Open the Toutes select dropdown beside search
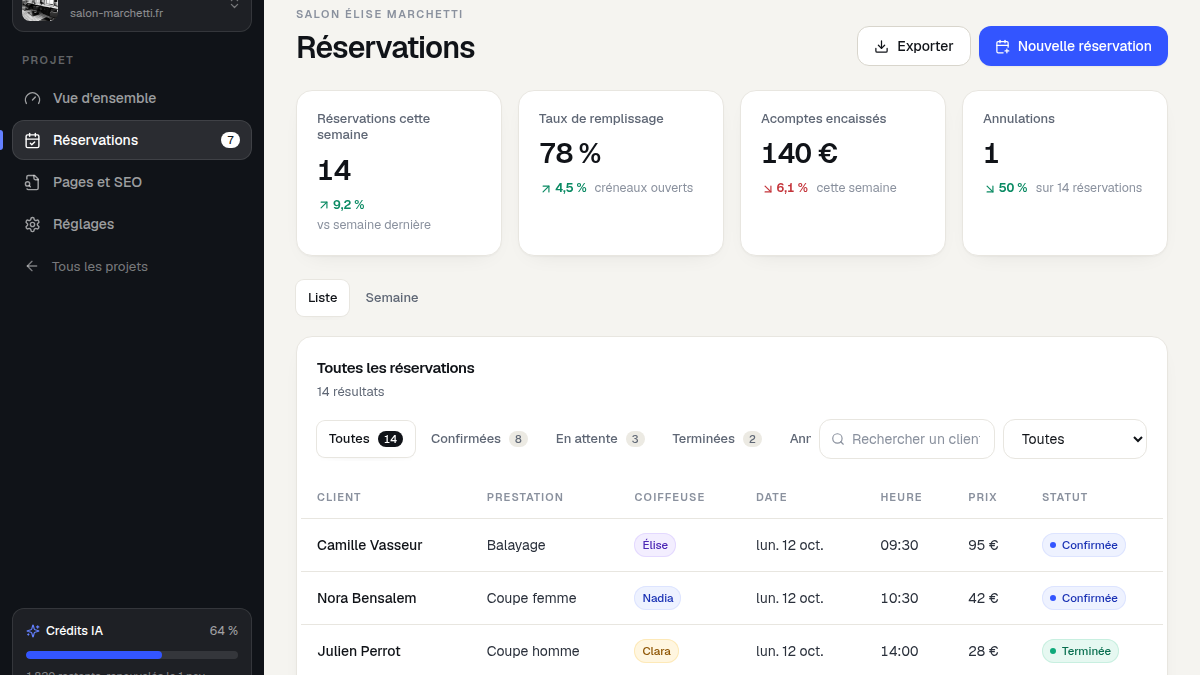Image resolution: width=1200 pixels, height=675 pixels. 1075,439
